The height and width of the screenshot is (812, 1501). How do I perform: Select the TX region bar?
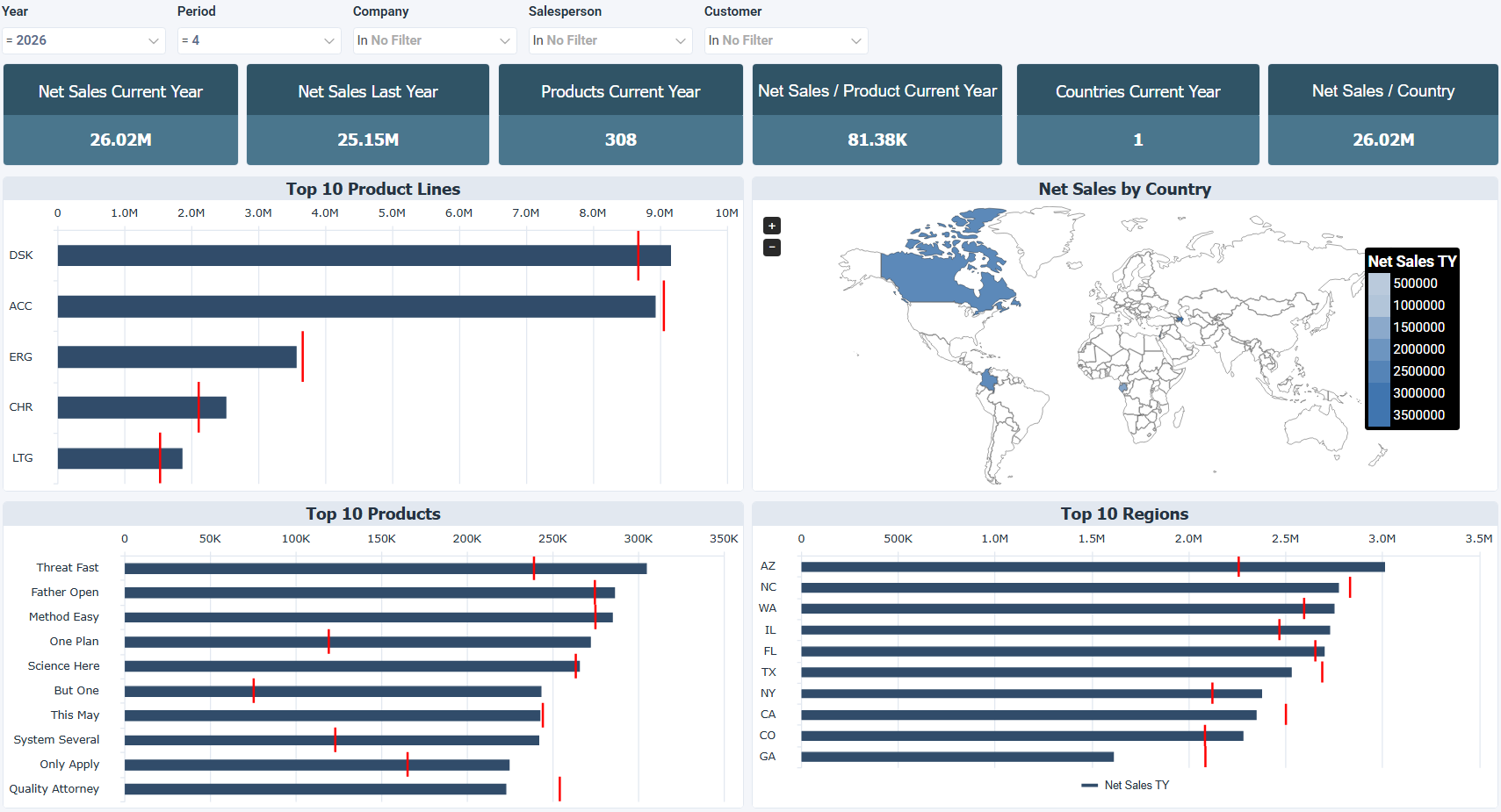pyautogui.click(x=1046, y=672)
